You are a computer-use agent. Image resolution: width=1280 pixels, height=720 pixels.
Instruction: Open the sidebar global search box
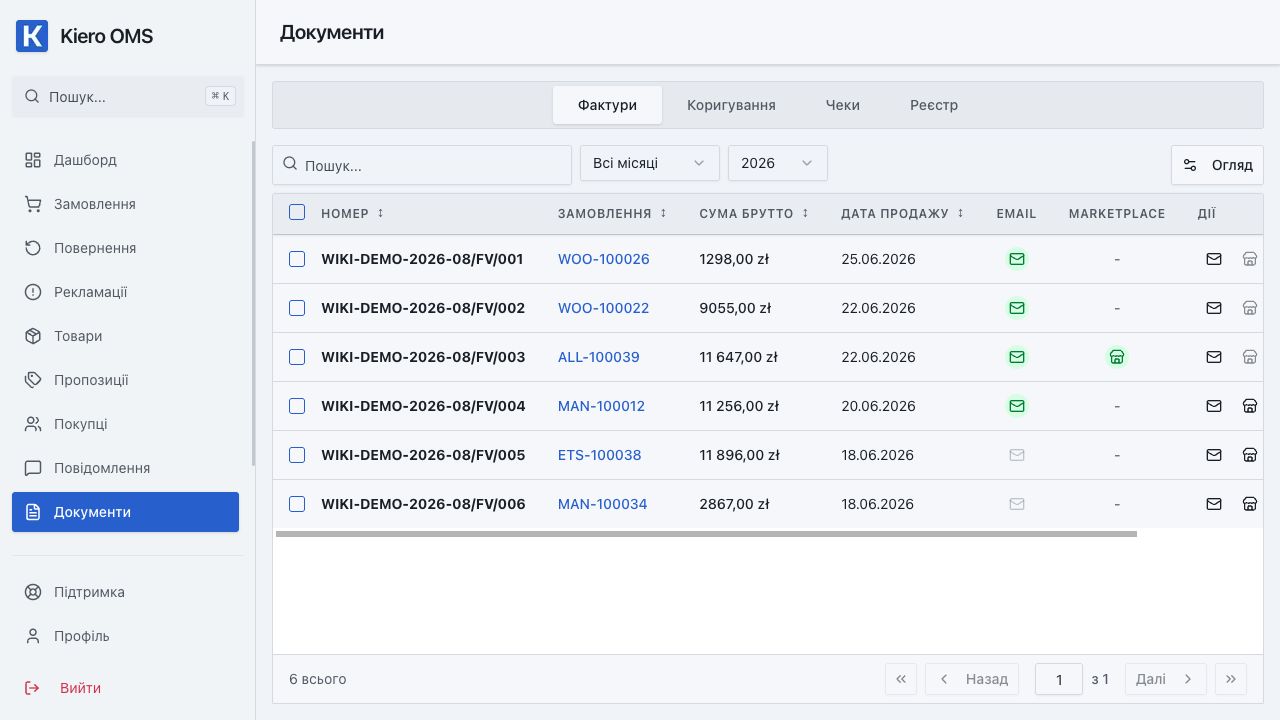128,97
